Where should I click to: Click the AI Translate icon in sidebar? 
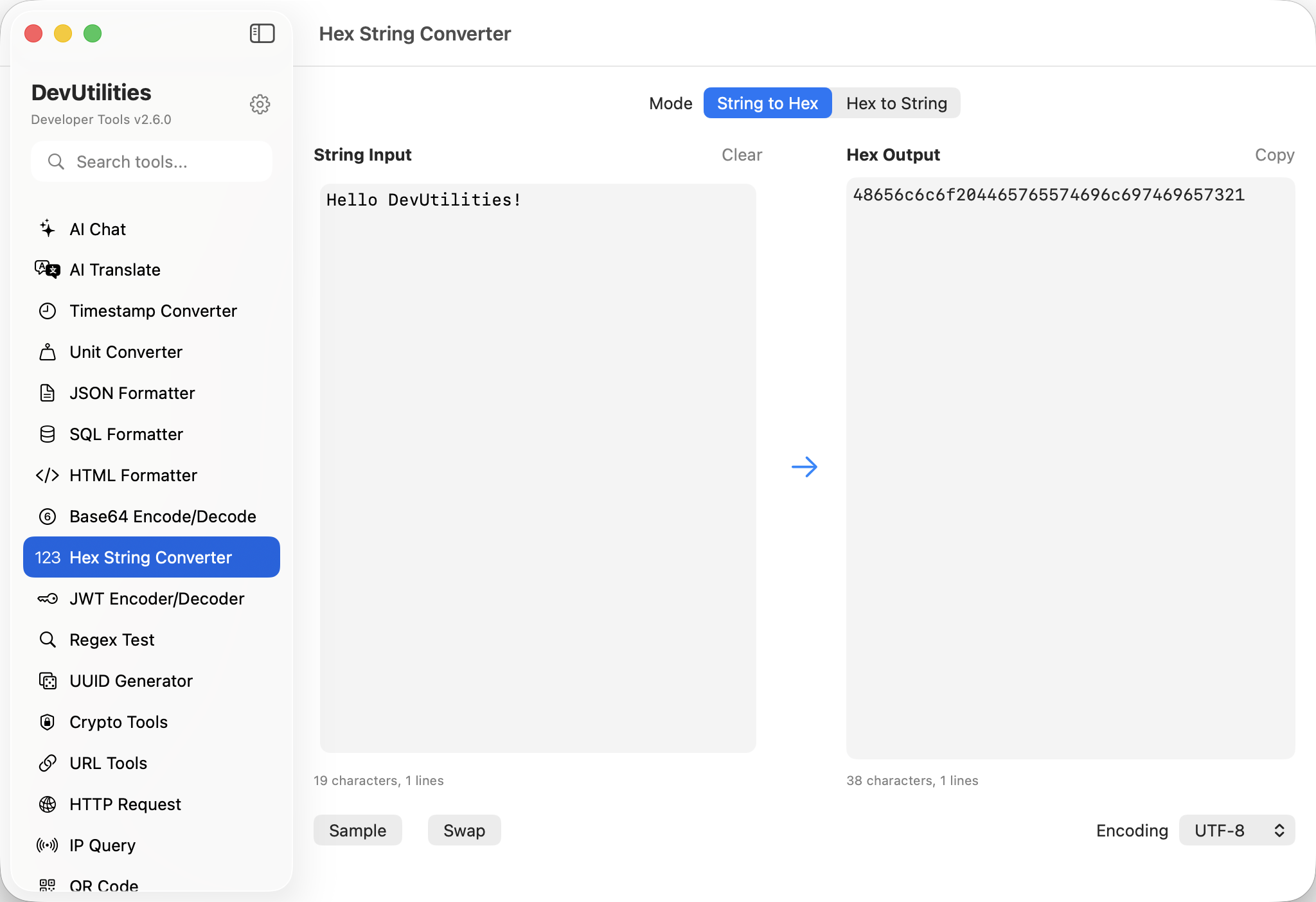click(48, 270)
